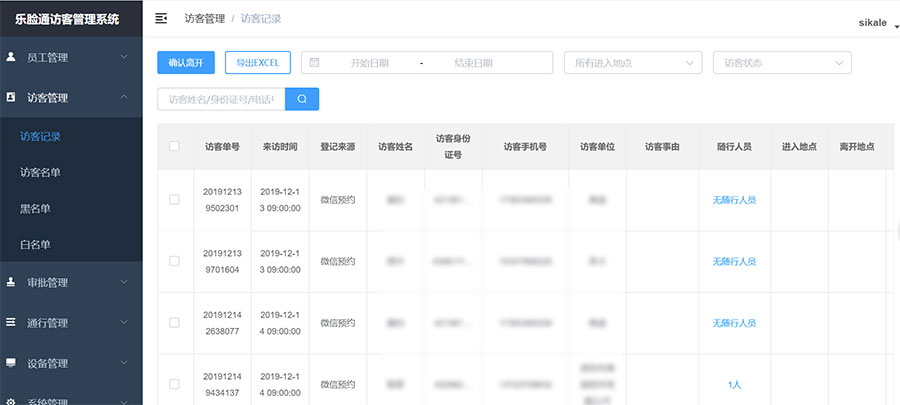This screenshot has width=900, height=405.
Task: Click the 员工管理 person icon
Action: (x=11, y=57)
